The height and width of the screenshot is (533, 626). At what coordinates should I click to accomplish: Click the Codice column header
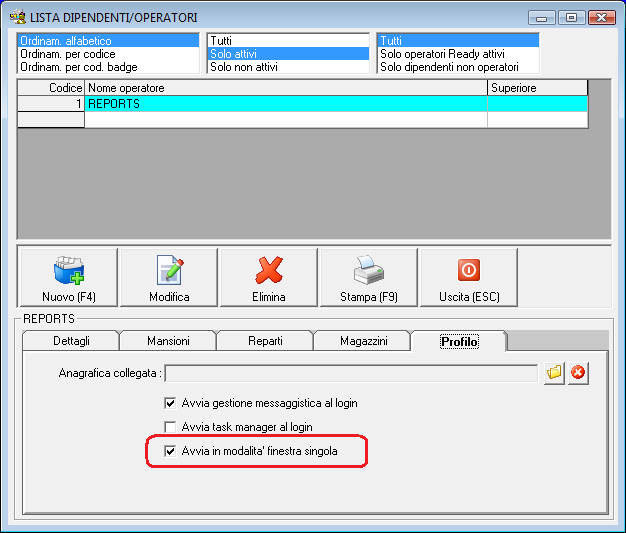tap(51, 88)
